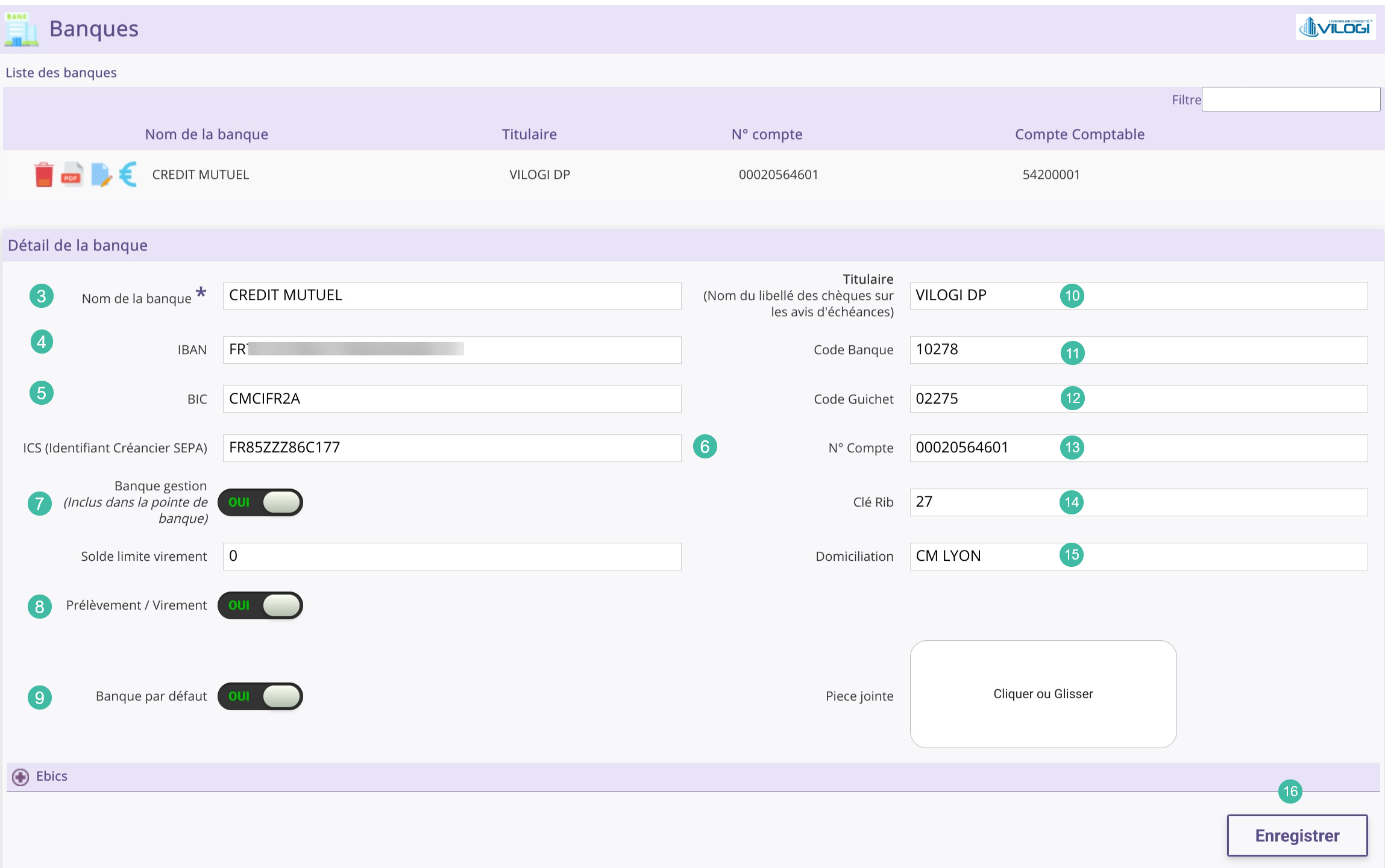The width and height of the screenshot is (1385, 868).
Task: Sort by Nom de la banque column
Action: [x=206, y=134]
